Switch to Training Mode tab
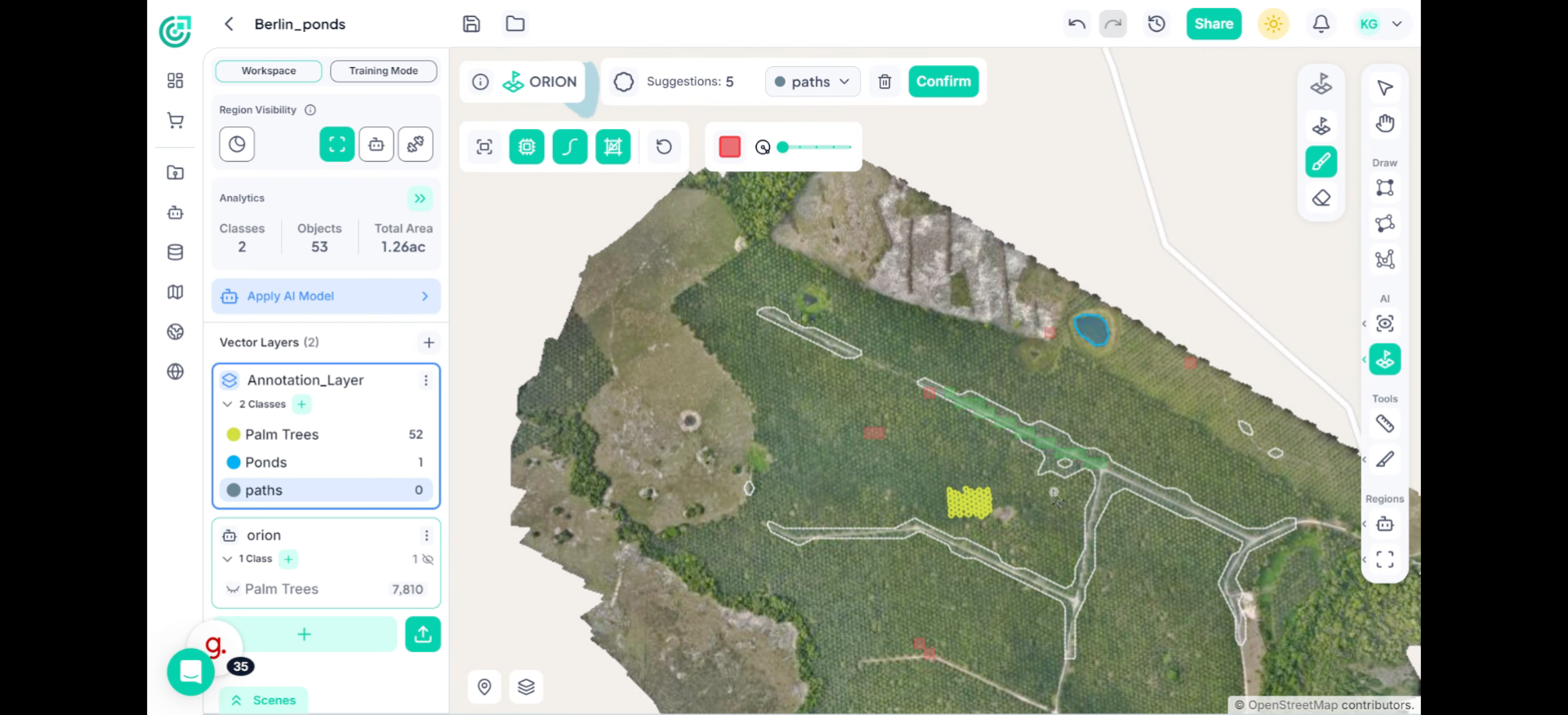The width and height of the screenshot is (1568, 715). click(384, 71)
